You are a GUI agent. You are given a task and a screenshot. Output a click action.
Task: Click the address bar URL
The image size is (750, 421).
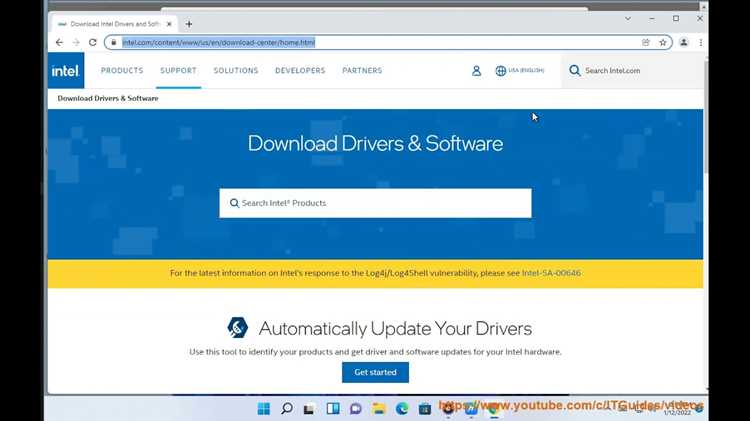(219, 43)
